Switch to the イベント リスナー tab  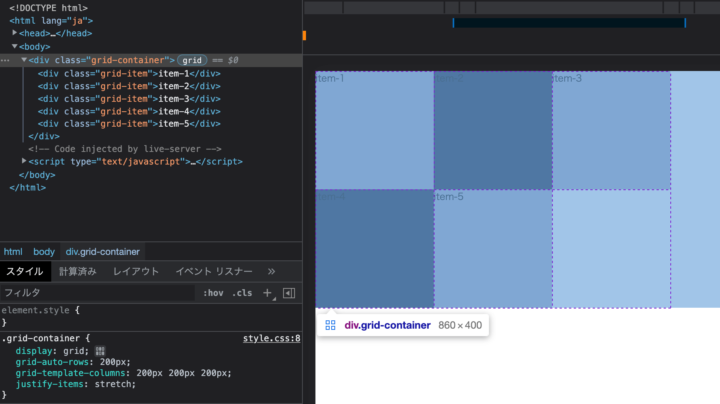click(214, 271)
